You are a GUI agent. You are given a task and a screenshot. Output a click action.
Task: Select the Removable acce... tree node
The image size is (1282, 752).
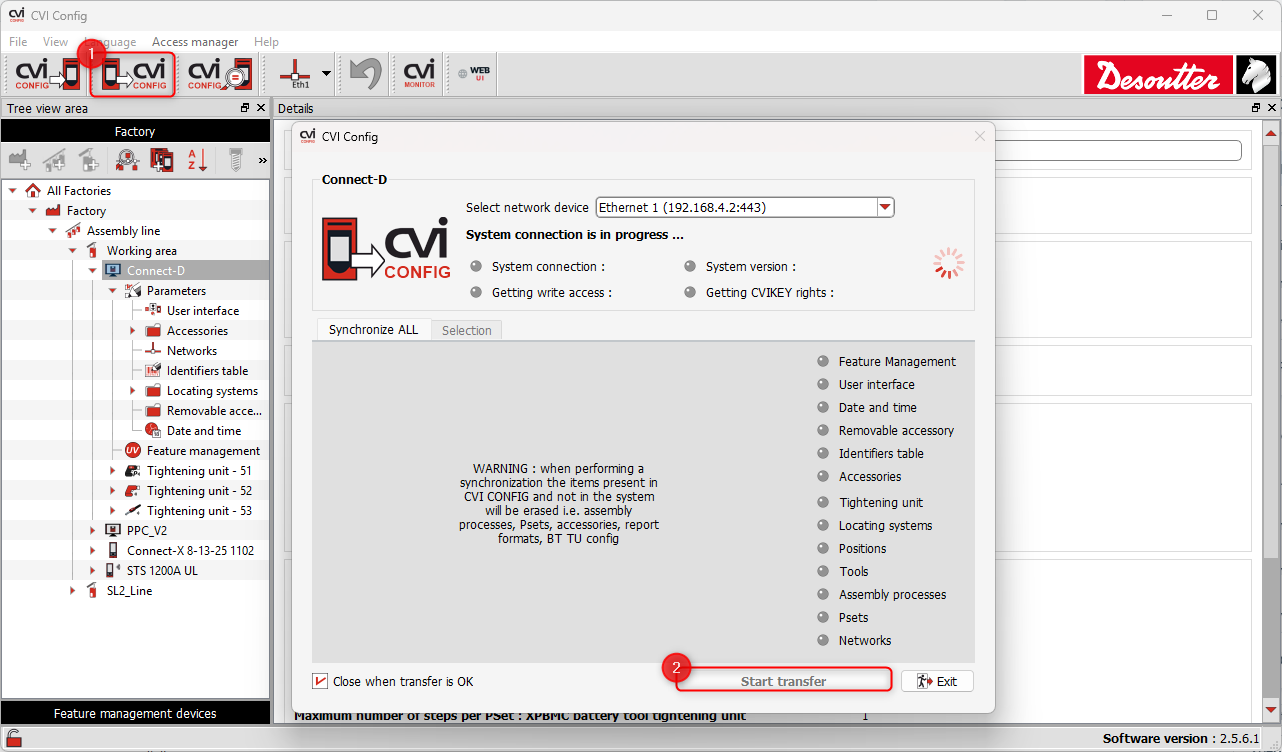pyautogui.click(x=214, y=411)
